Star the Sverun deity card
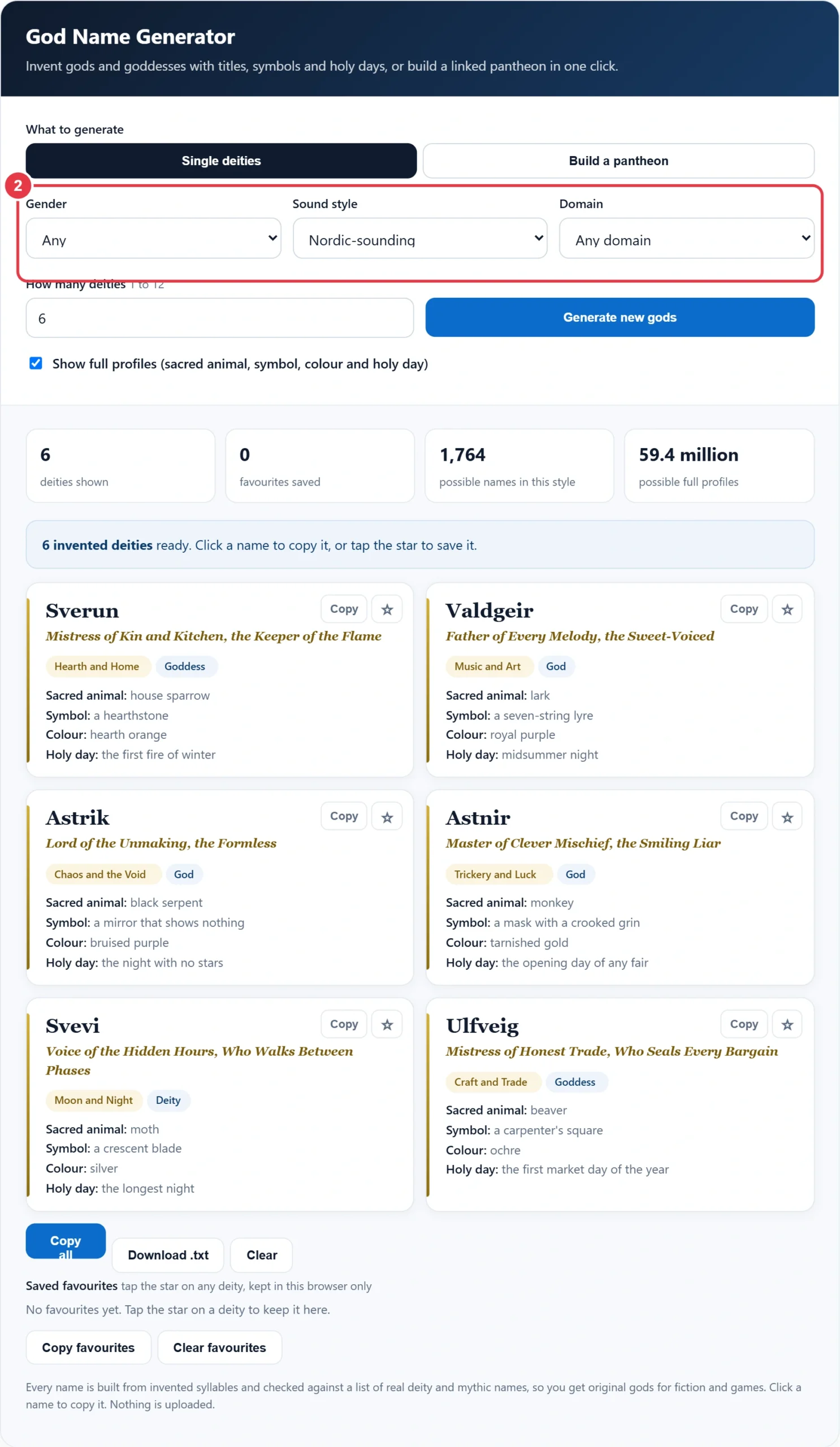This screenshot has height=1447, width=840. 387,609
